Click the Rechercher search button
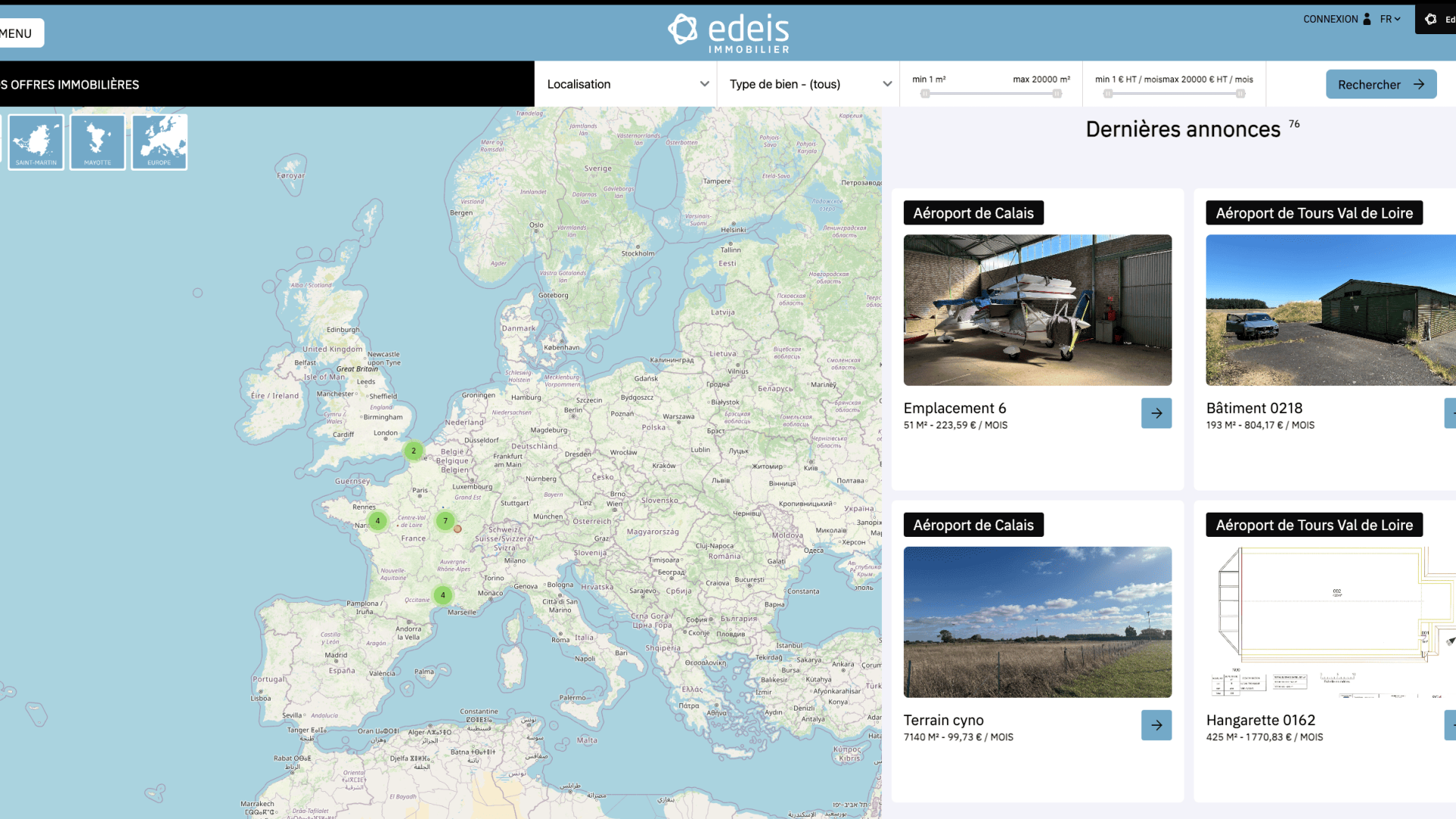The width and height of the screenshot is (1456, 819). pyautogui.click(x=1381, y=84)
